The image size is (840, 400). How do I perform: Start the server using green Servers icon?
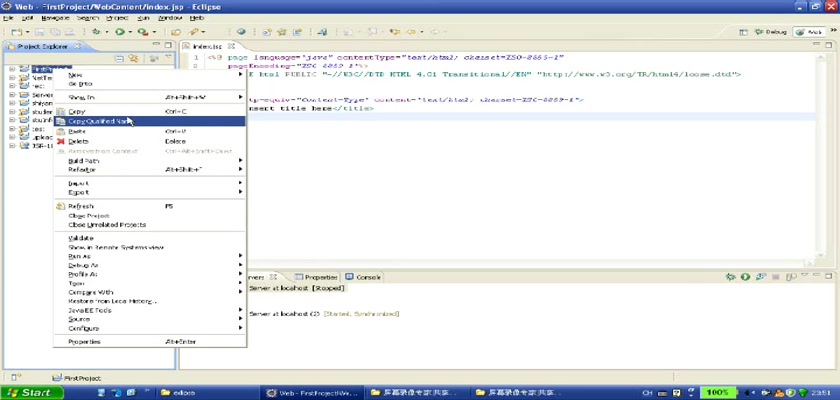[x=745, y=277]
